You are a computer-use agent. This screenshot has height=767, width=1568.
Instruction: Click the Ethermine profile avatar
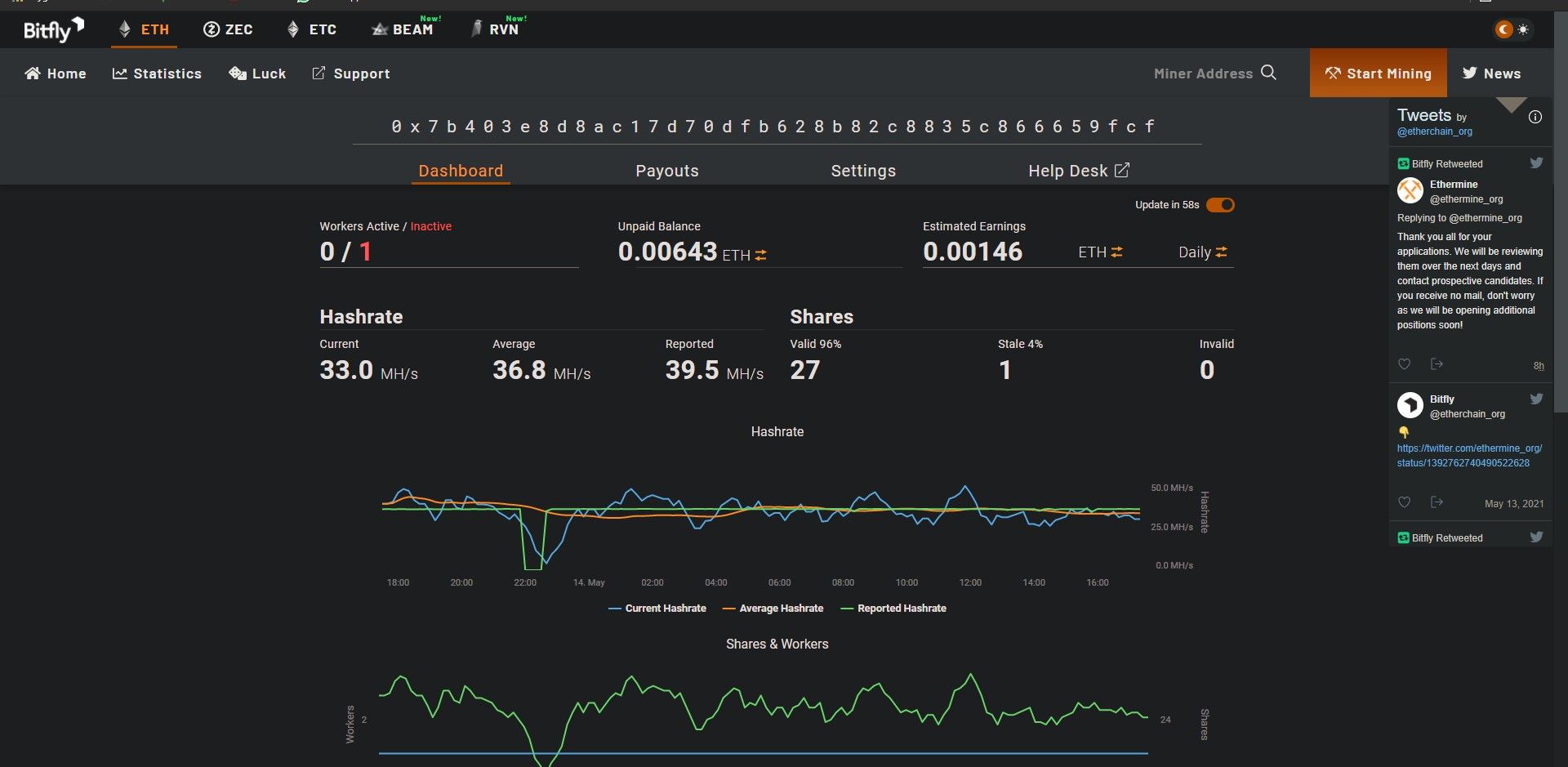1410,190
